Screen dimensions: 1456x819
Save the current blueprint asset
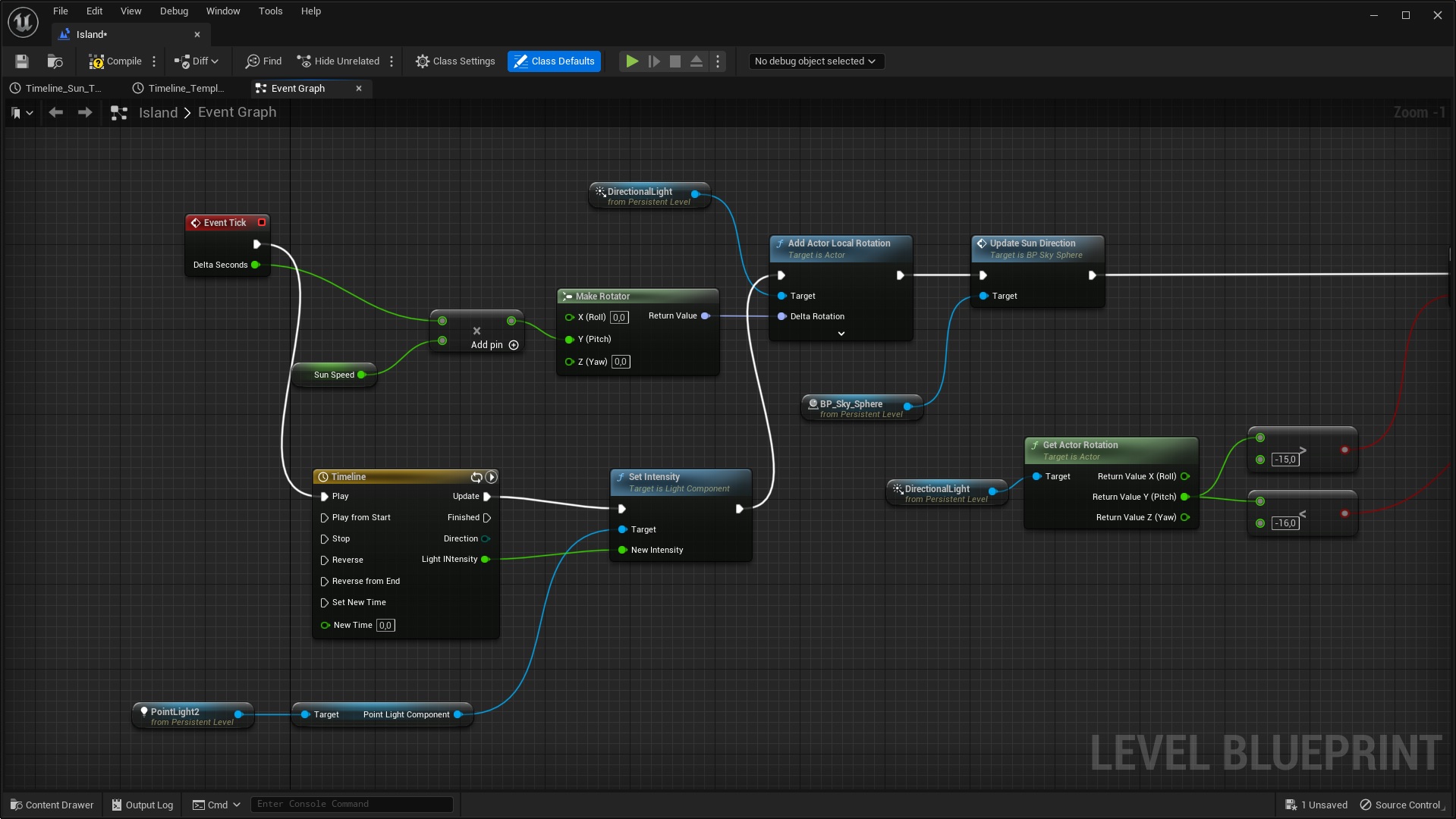point(21,61)
